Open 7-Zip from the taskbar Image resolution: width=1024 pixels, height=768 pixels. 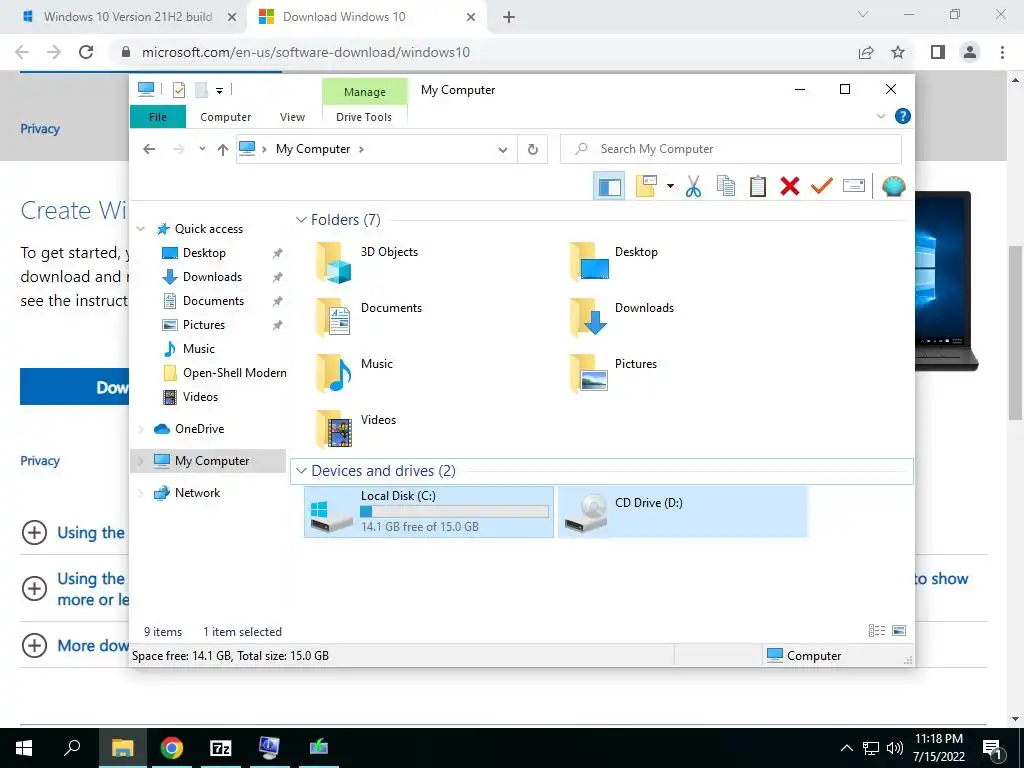[x=221, y=748]
